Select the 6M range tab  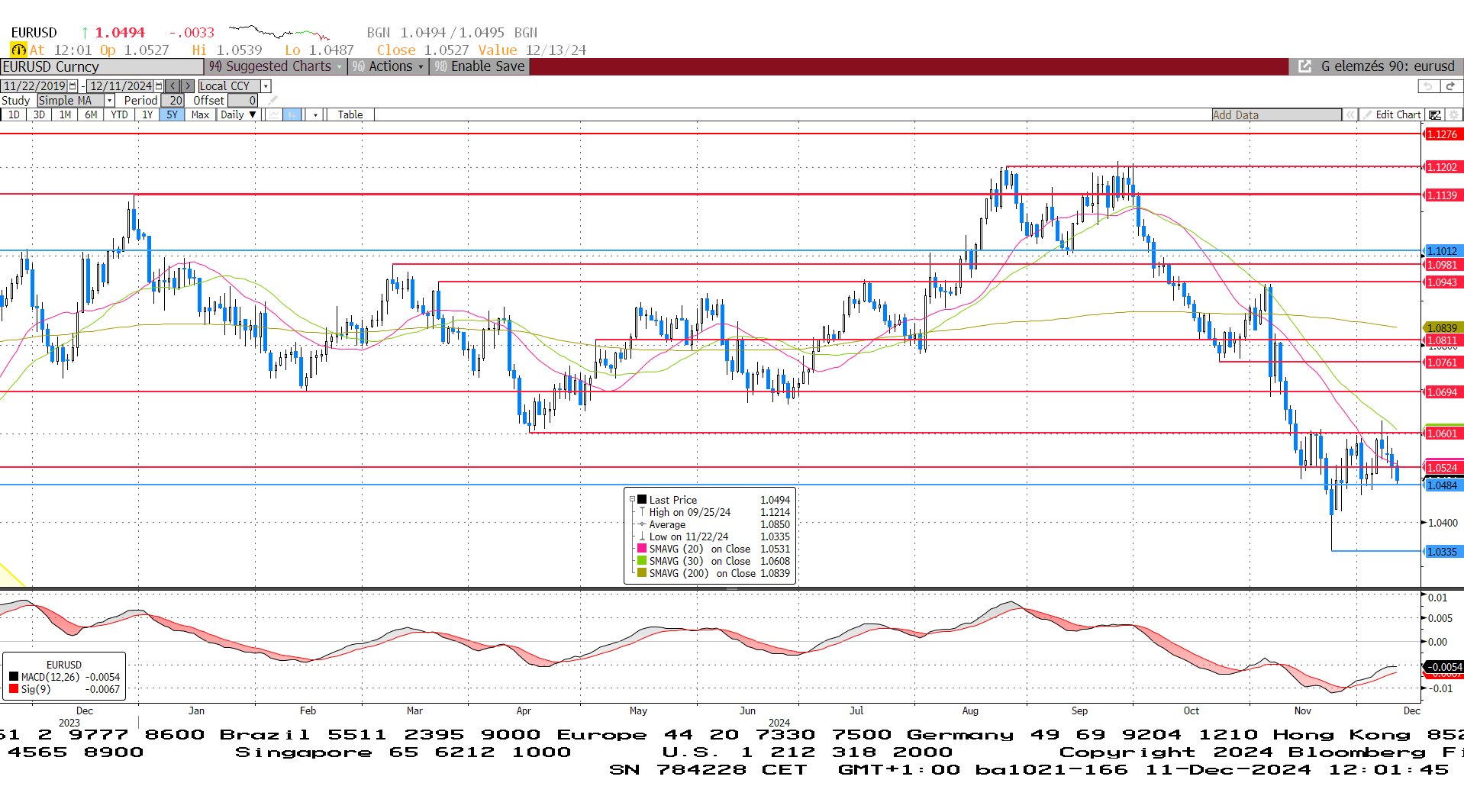tap(91, 114)
